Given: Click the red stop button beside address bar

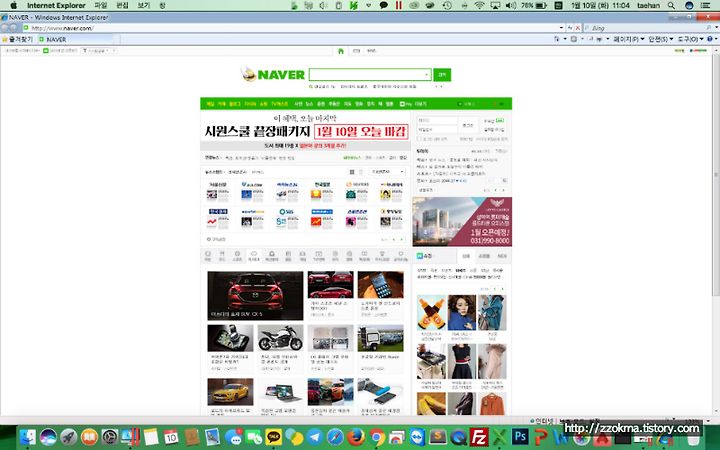Looking at the screenshot, I should [578, 28].
